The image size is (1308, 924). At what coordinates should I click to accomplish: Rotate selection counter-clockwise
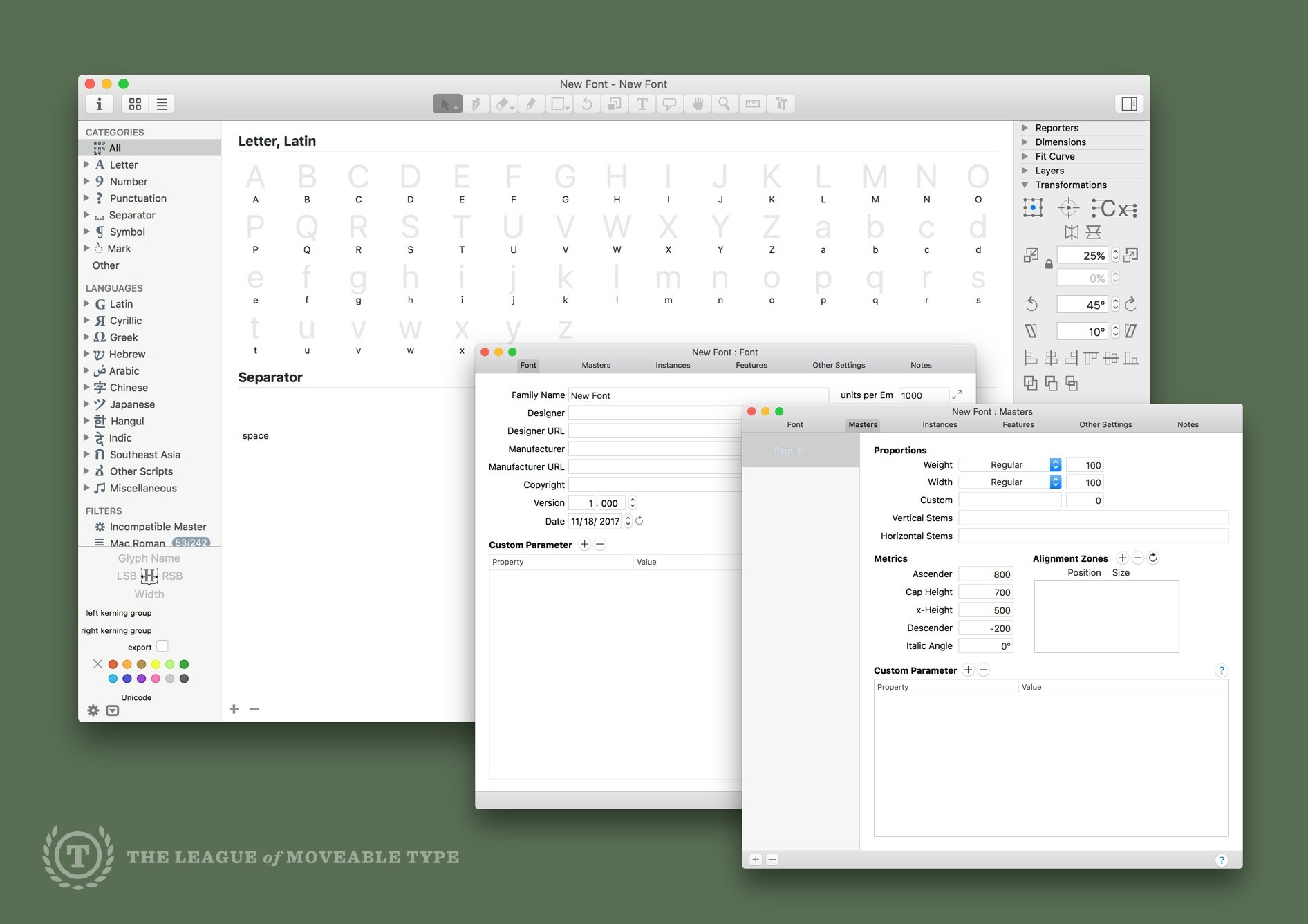click(1031, 304)
